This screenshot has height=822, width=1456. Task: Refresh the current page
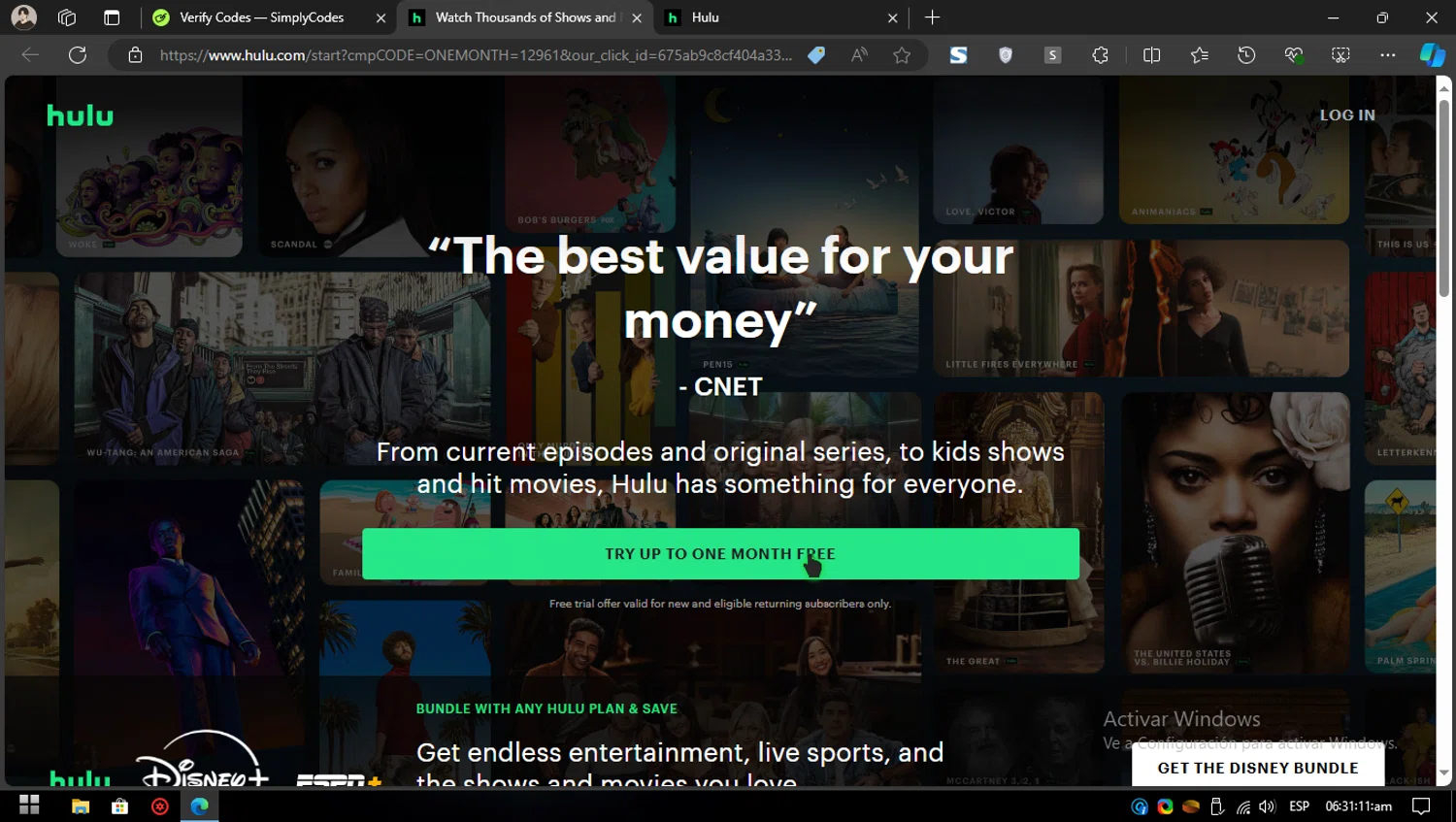(x=78, y=55)
